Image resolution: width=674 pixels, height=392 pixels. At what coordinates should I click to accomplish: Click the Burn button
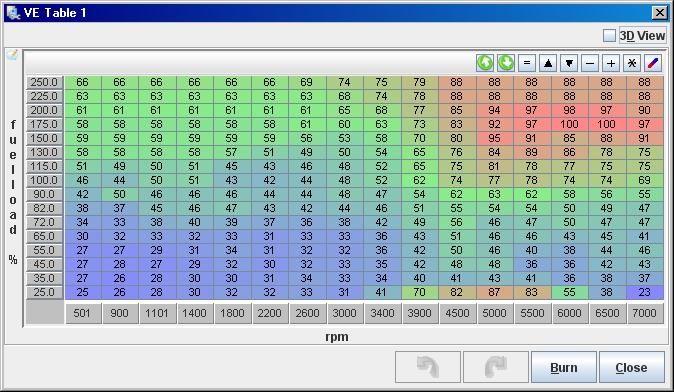click(x=564, y=368)
